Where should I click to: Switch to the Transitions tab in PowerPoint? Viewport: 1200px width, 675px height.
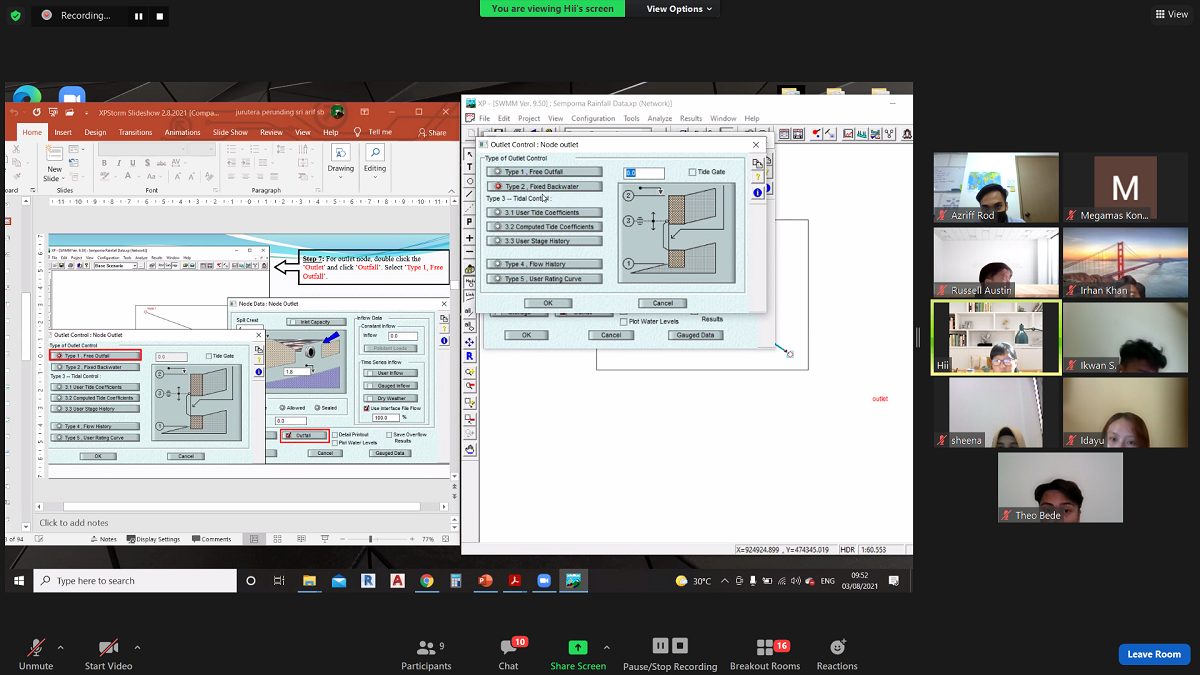point(135,132)
